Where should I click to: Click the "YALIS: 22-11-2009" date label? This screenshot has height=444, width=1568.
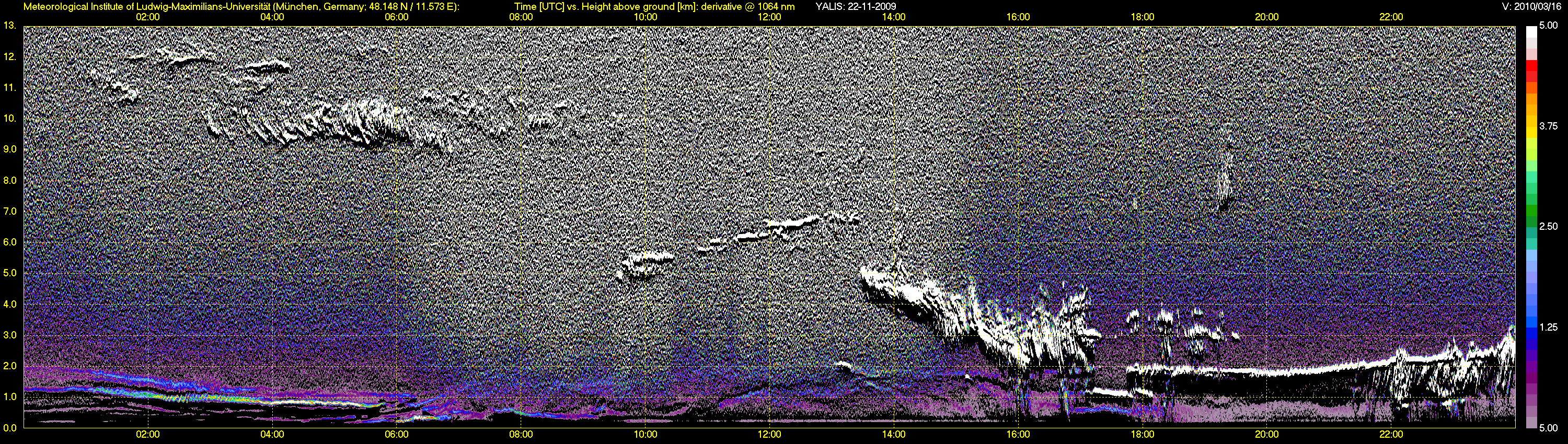(855, 7)
